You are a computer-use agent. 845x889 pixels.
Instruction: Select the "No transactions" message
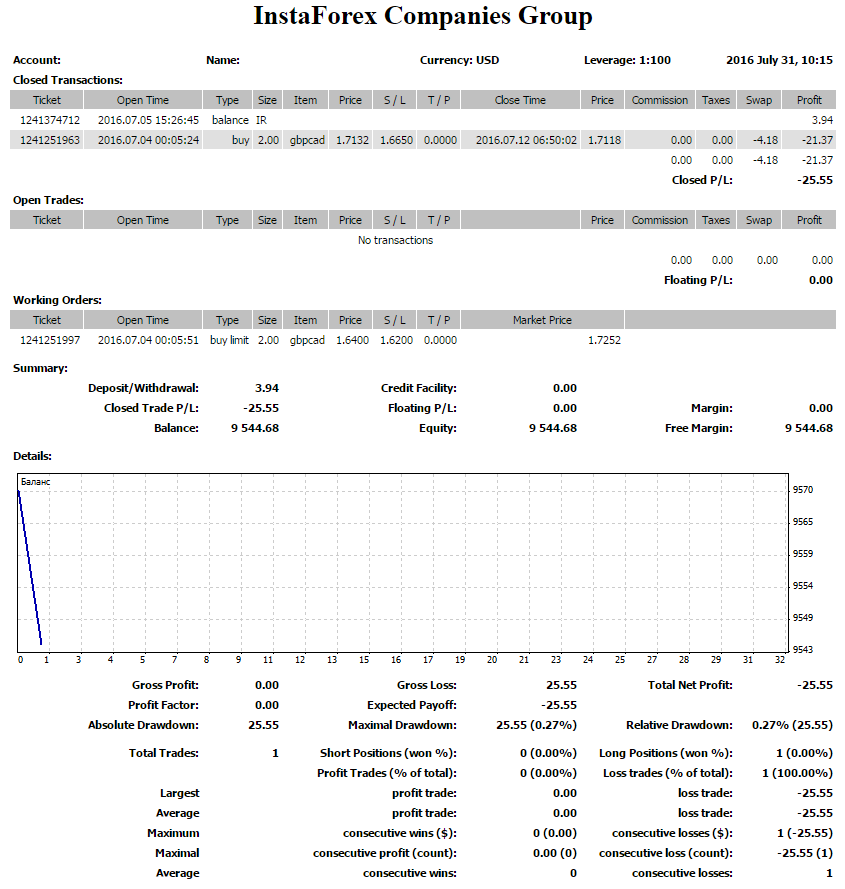point(395,240)
